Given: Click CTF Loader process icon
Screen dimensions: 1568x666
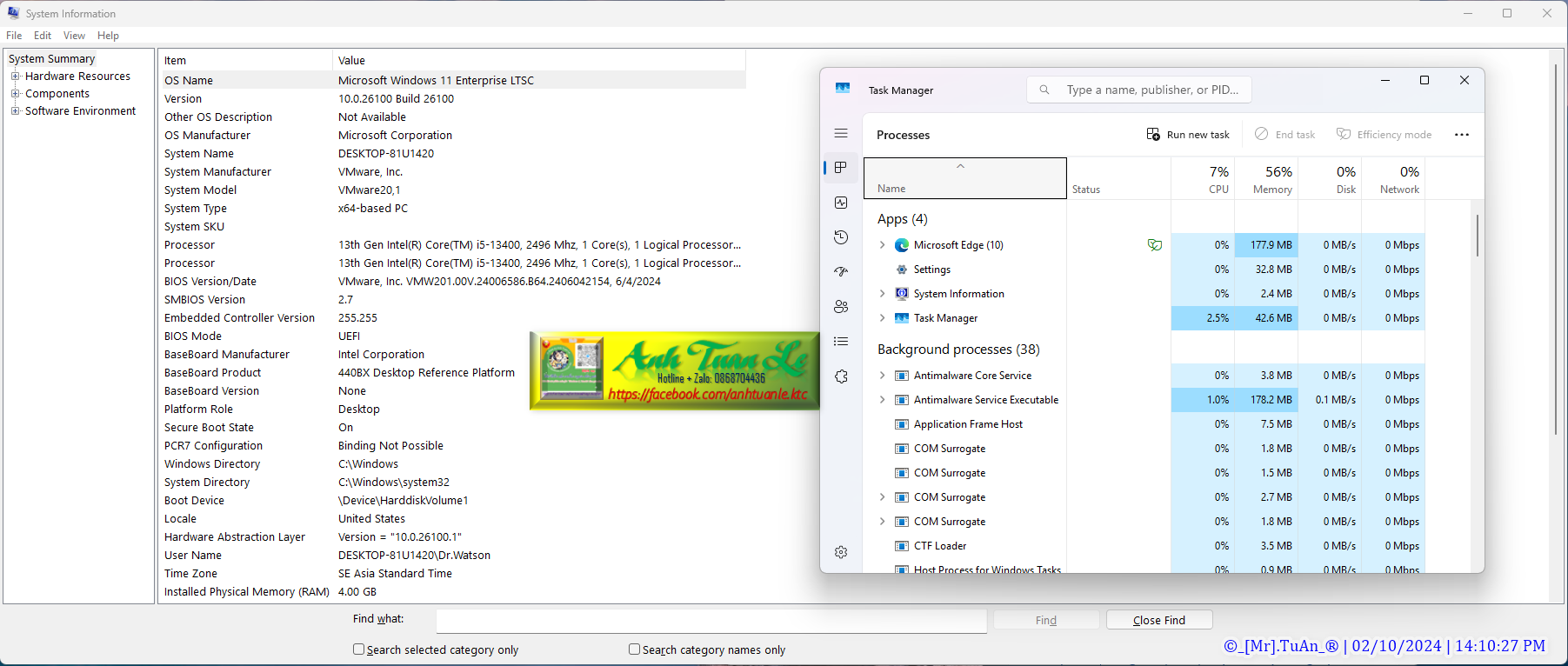Looking at the screenshot, I should point(902,546).
